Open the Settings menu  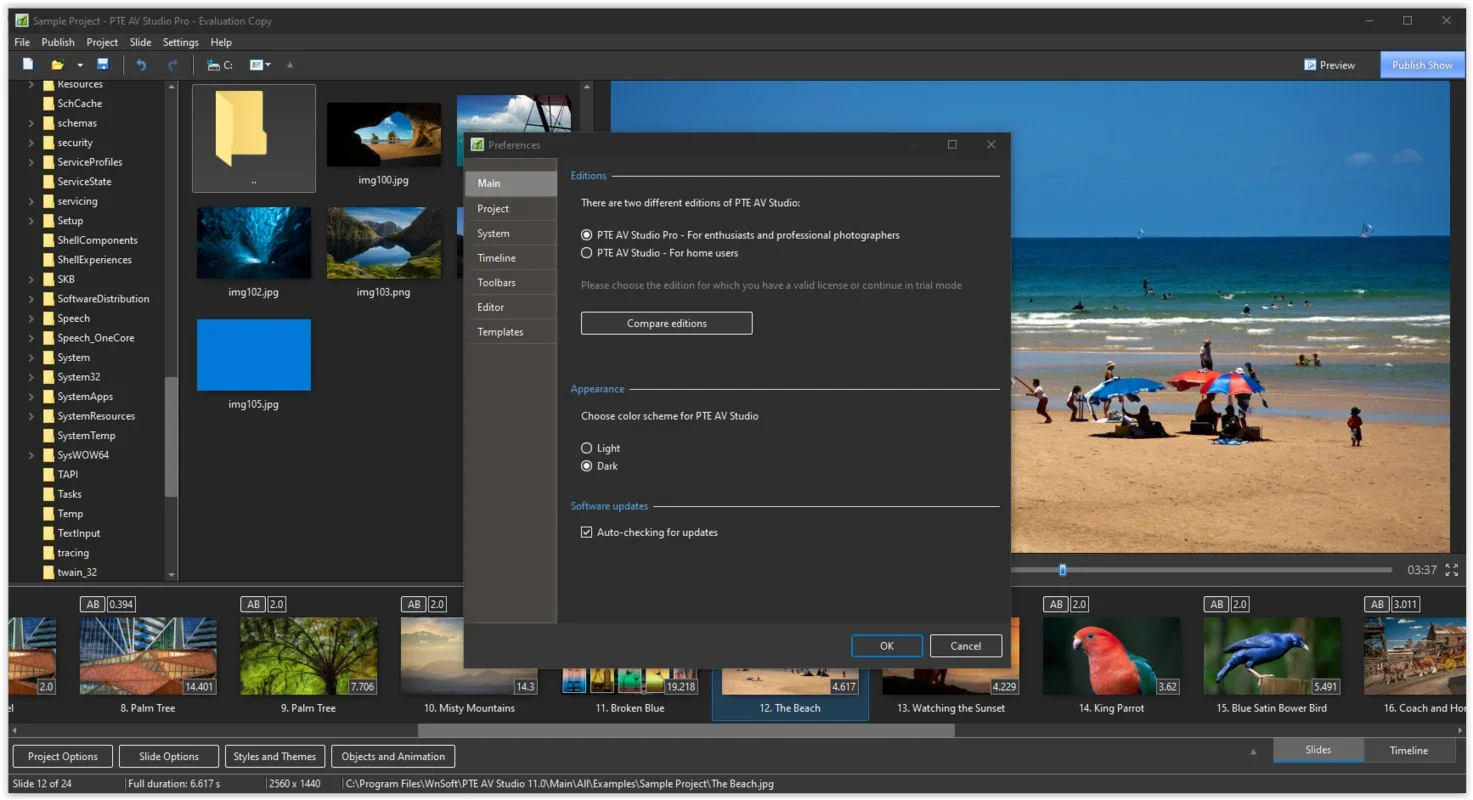tap(181, 42)
